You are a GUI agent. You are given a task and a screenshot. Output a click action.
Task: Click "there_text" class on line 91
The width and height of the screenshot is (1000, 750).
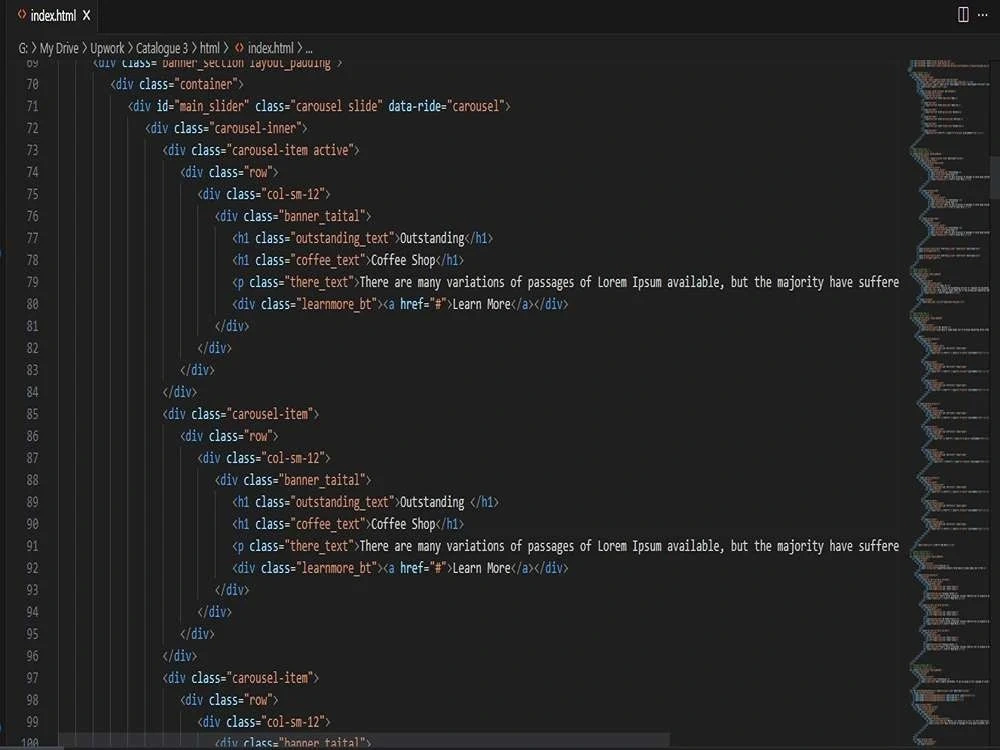click(320, 547)
